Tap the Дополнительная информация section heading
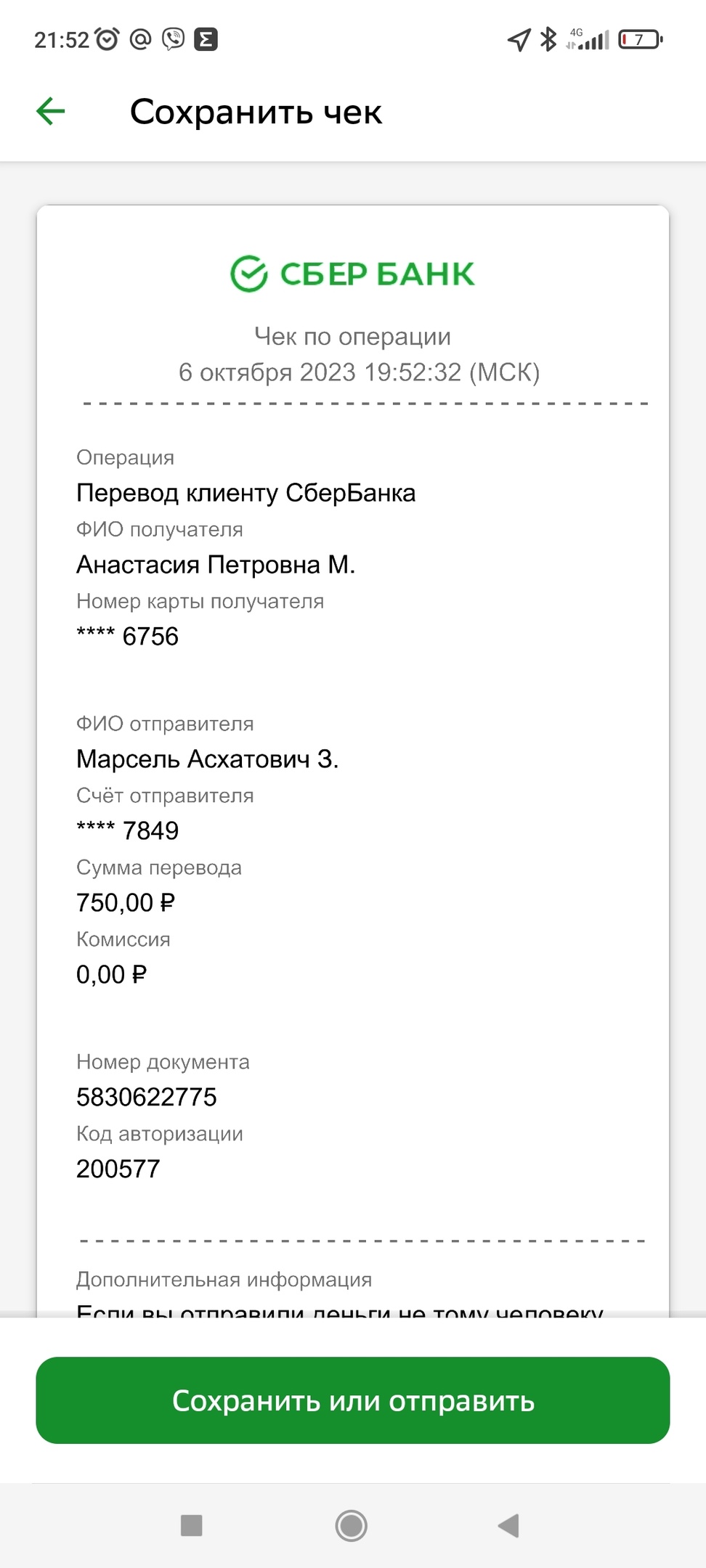 (224, 1279)
